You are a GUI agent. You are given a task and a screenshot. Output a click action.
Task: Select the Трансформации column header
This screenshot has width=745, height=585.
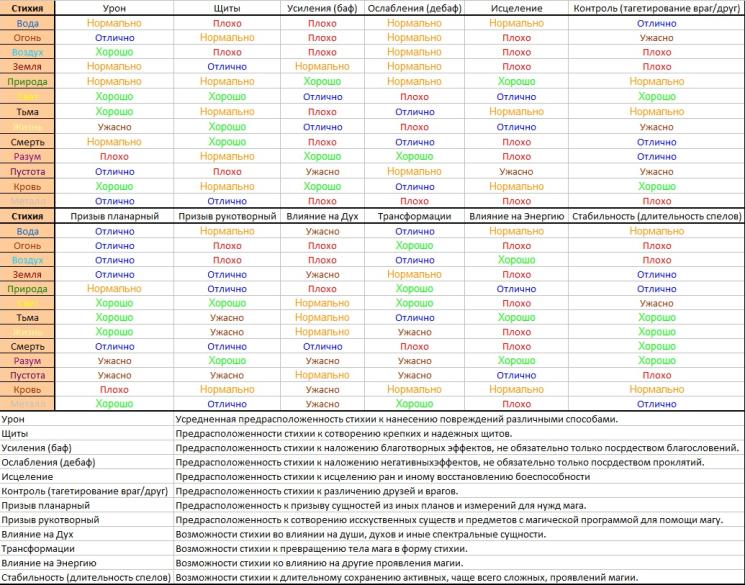414,216
